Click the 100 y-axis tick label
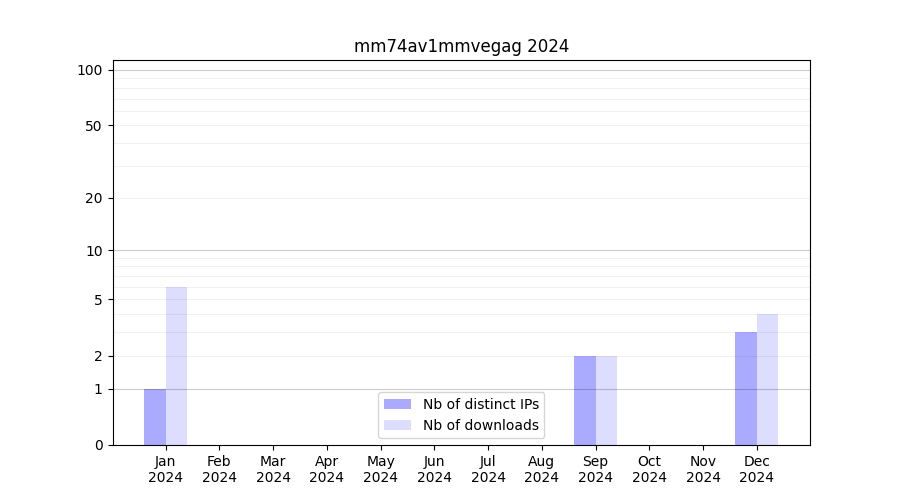900x500 pixels. coord(90,70)
